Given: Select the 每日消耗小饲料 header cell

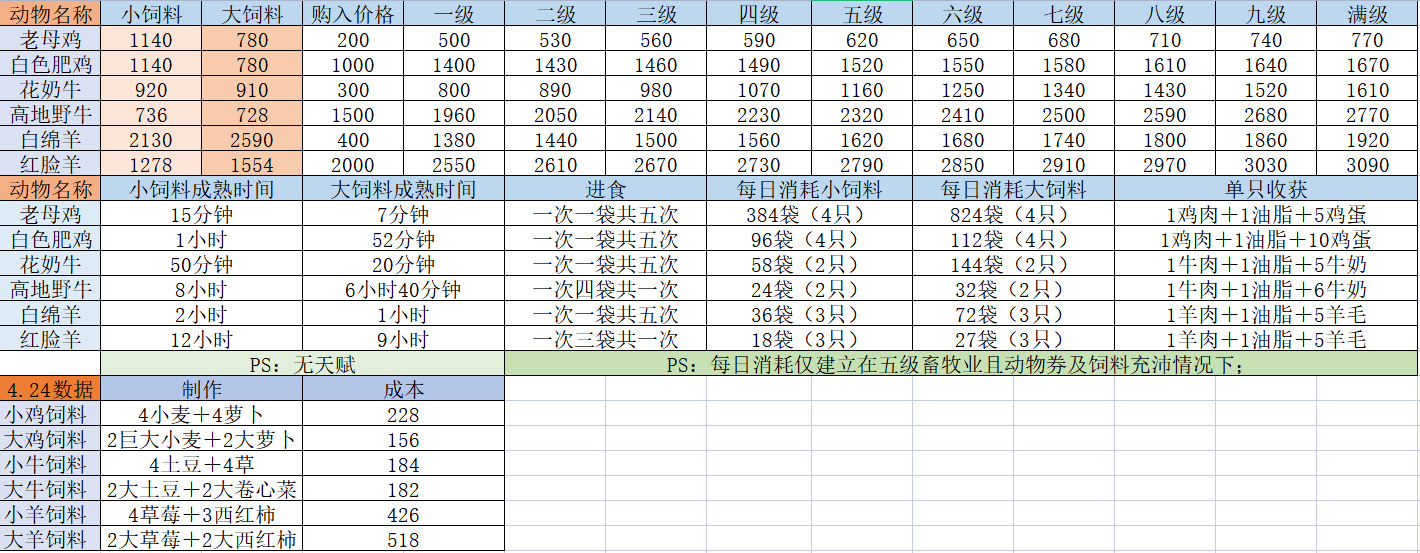Looking at the screenshot, I should tap(810, 189).
